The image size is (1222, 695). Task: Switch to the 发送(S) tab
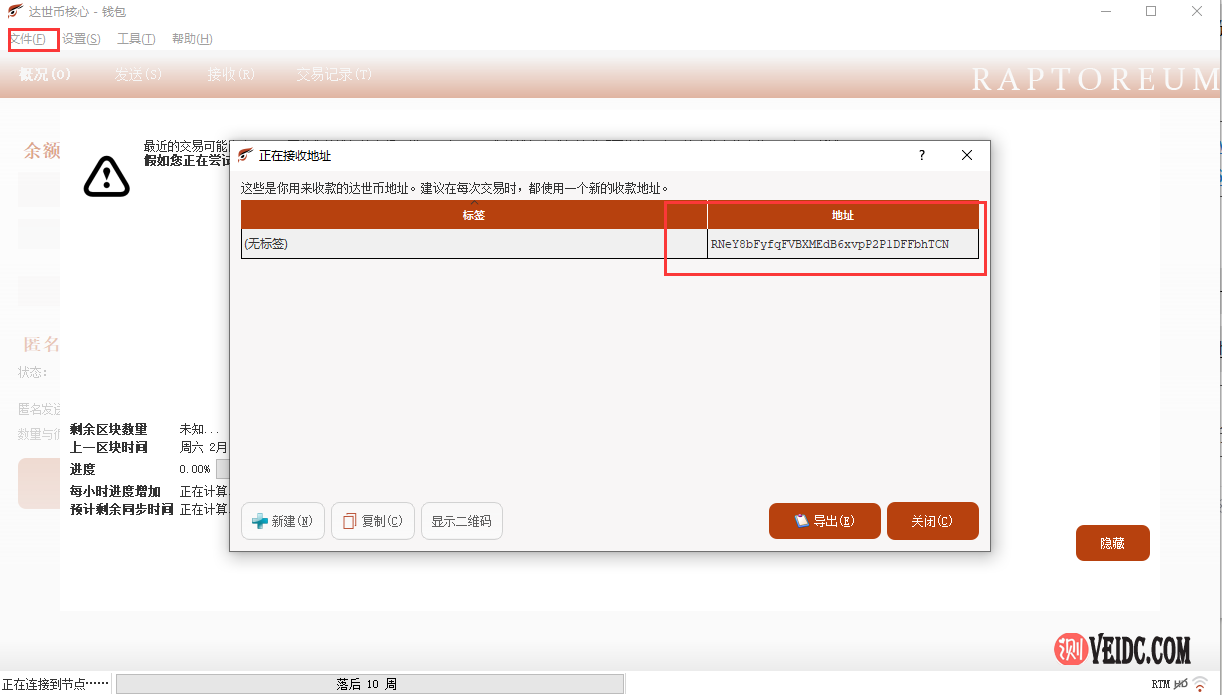point(138,75)
